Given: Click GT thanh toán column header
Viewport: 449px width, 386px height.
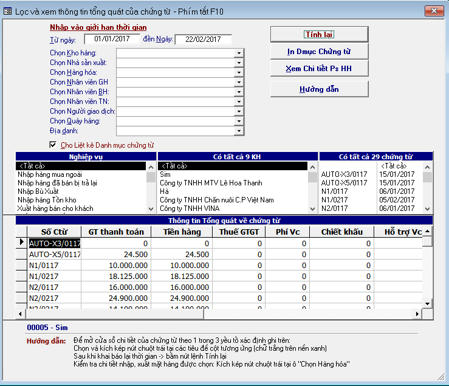Looking at the screenshot, I should click(x=116, y=232).
